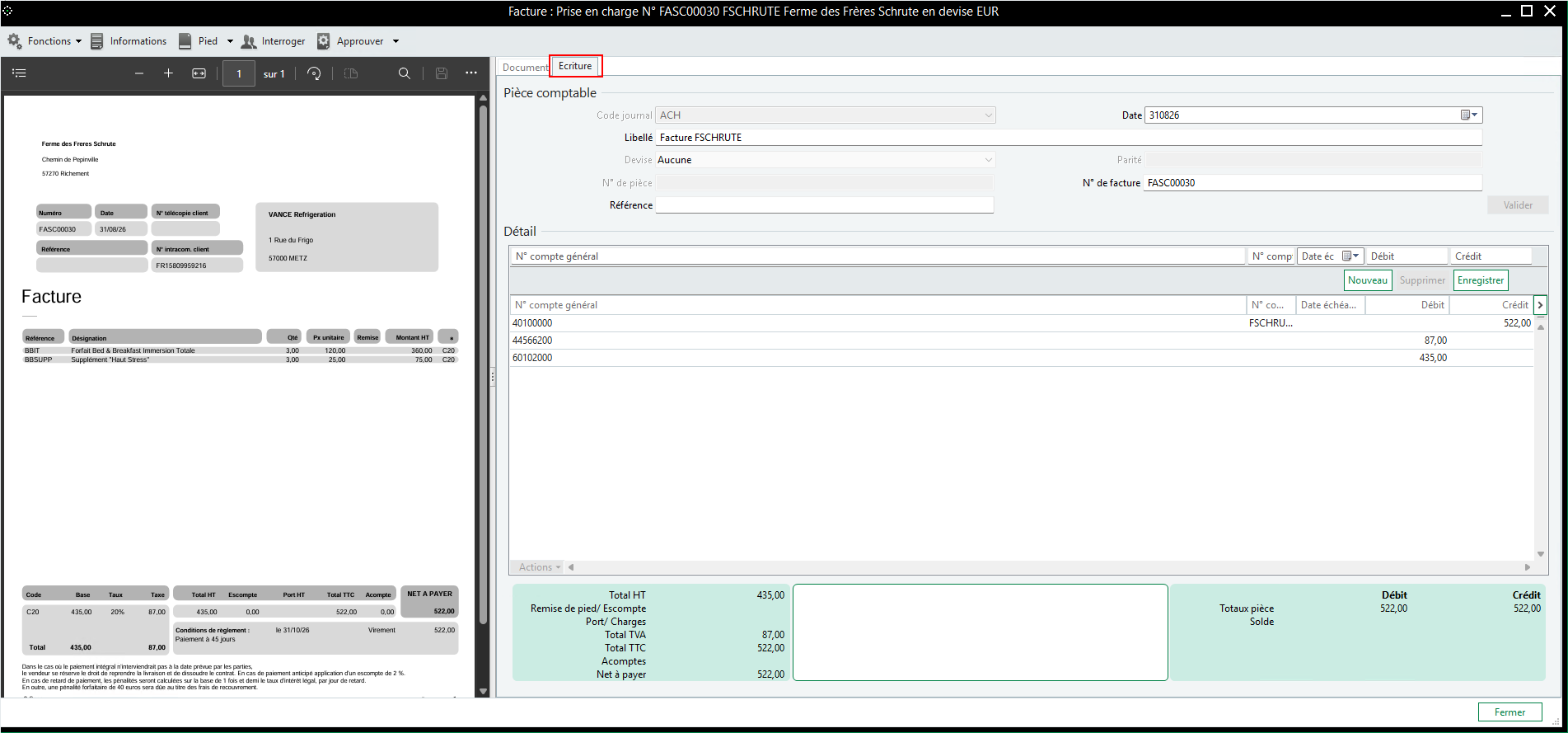Select the 44566200 account row
The image size is (1568, 733).
pos(1022,341)
